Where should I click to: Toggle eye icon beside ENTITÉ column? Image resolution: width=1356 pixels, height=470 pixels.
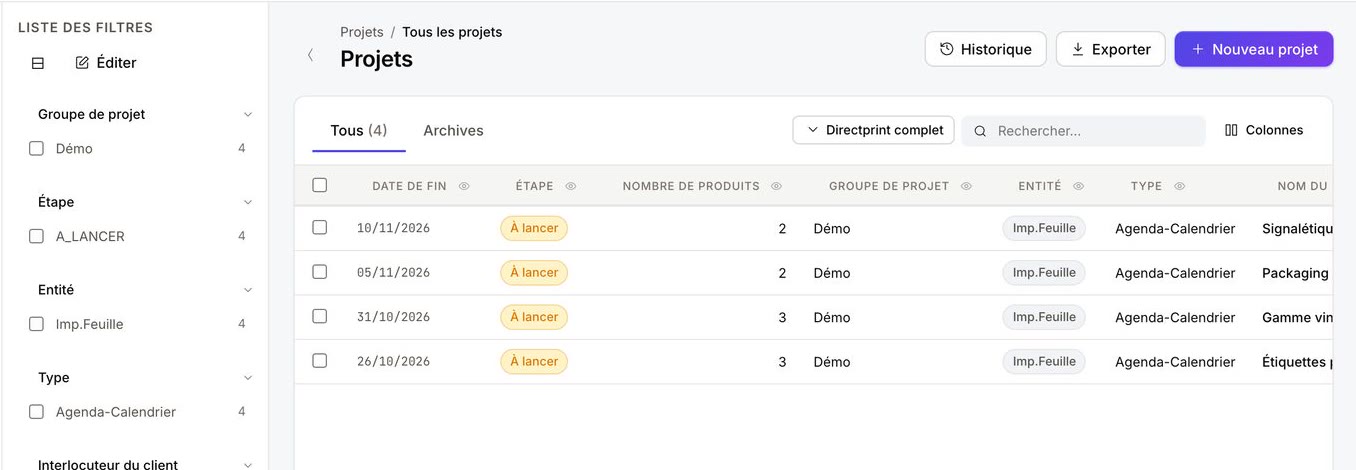[1079, 186]
